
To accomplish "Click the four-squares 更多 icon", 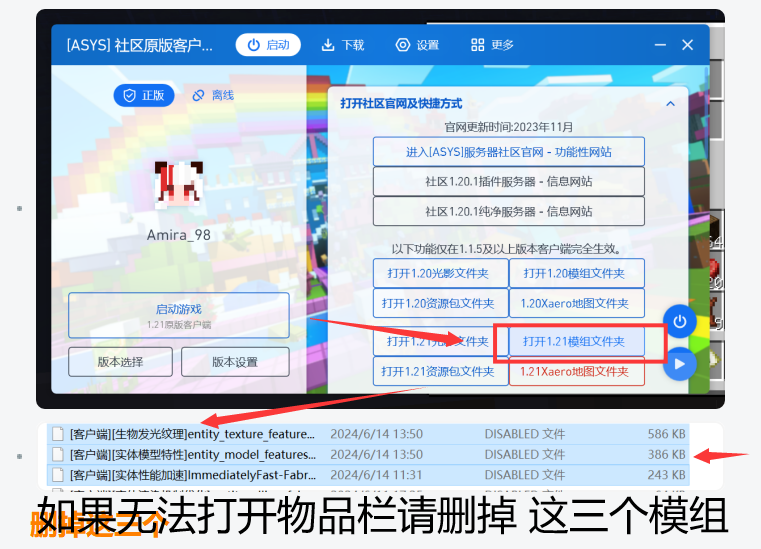I will pos(478,45).
